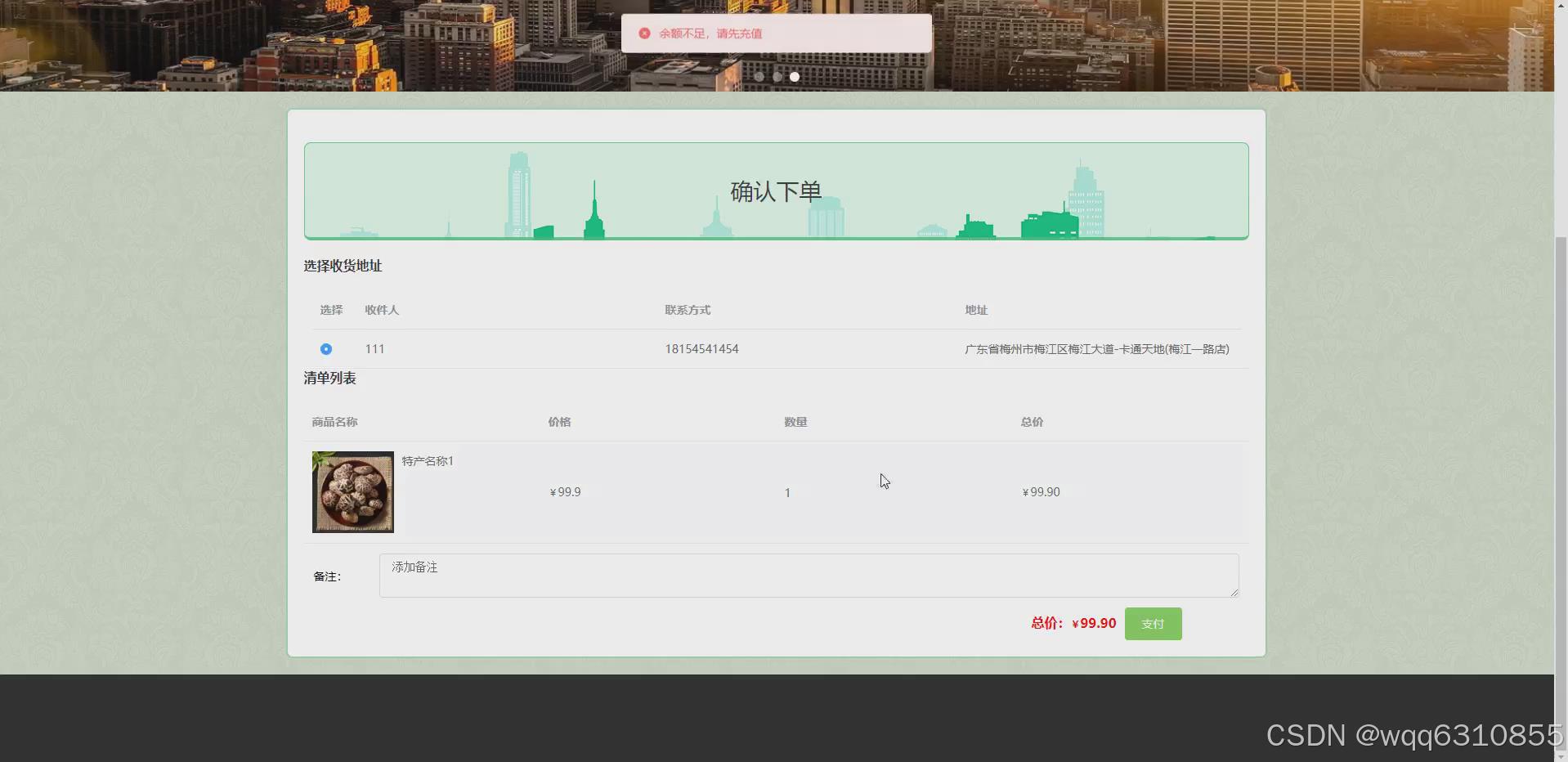Click the 余额不足，请先充值 alert message
The height and width of the screenshot is (762, 1568).
coord(710,34)
